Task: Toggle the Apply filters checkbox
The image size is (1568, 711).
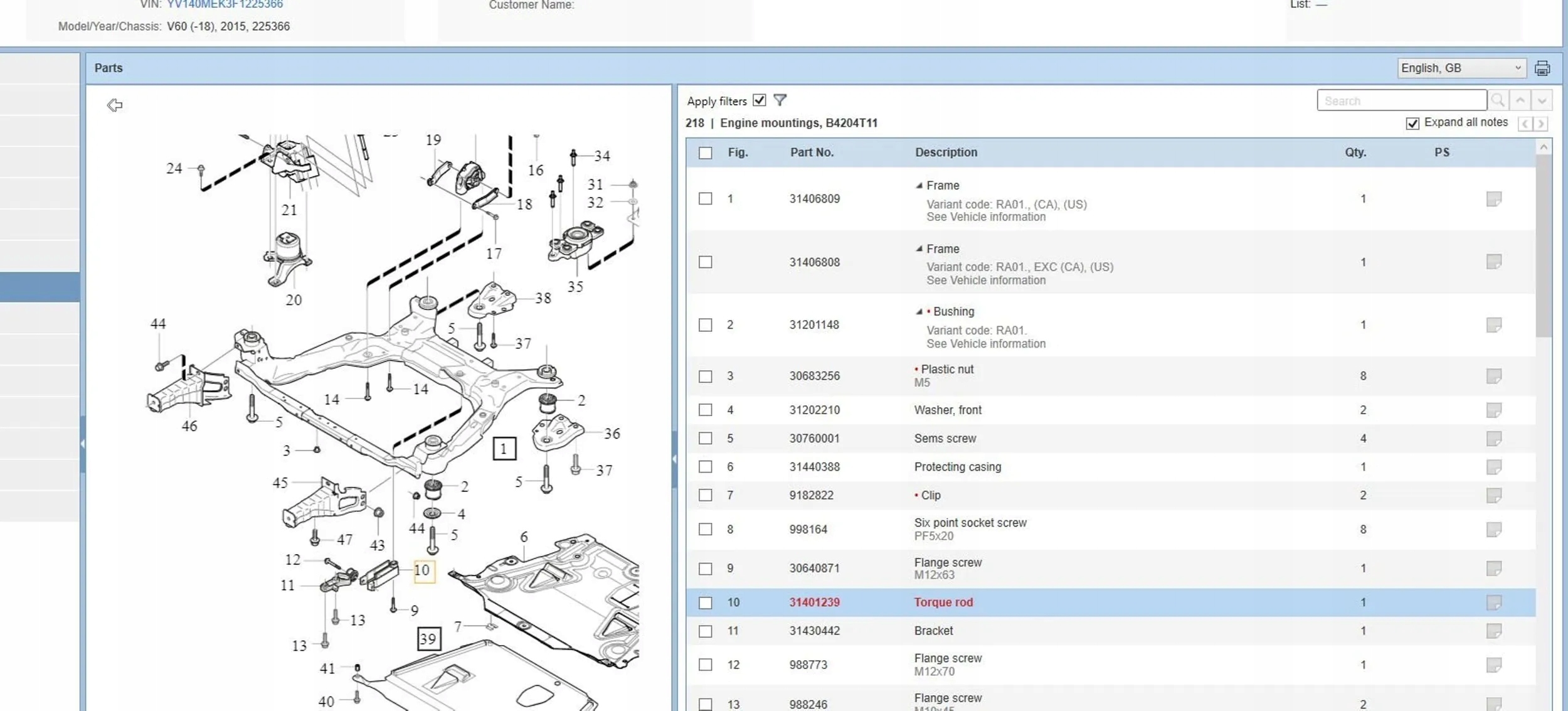Action: click(760, 100)
